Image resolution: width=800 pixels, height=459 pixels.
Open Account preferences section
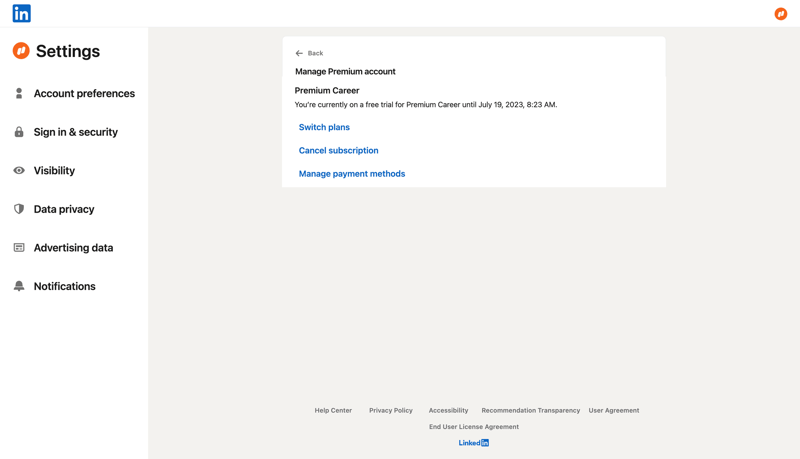pyautogui.click(x=84, y=93)
